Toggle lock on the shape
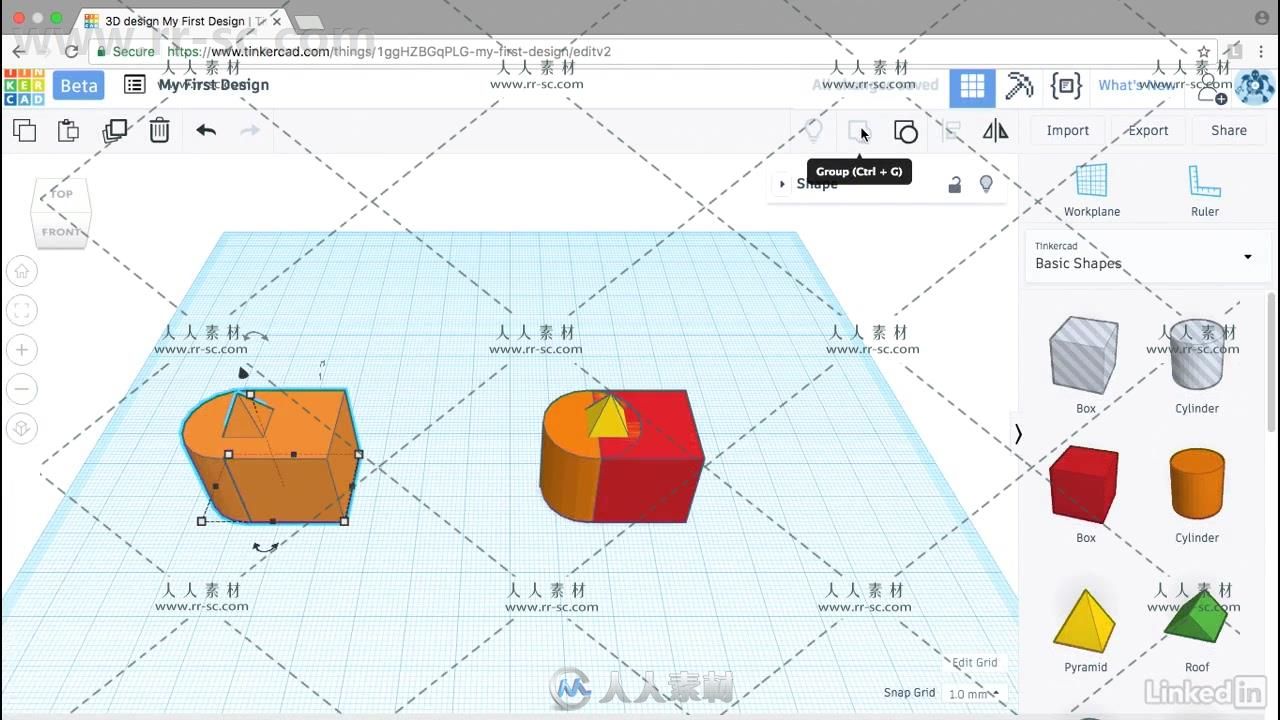 (955, 184)
